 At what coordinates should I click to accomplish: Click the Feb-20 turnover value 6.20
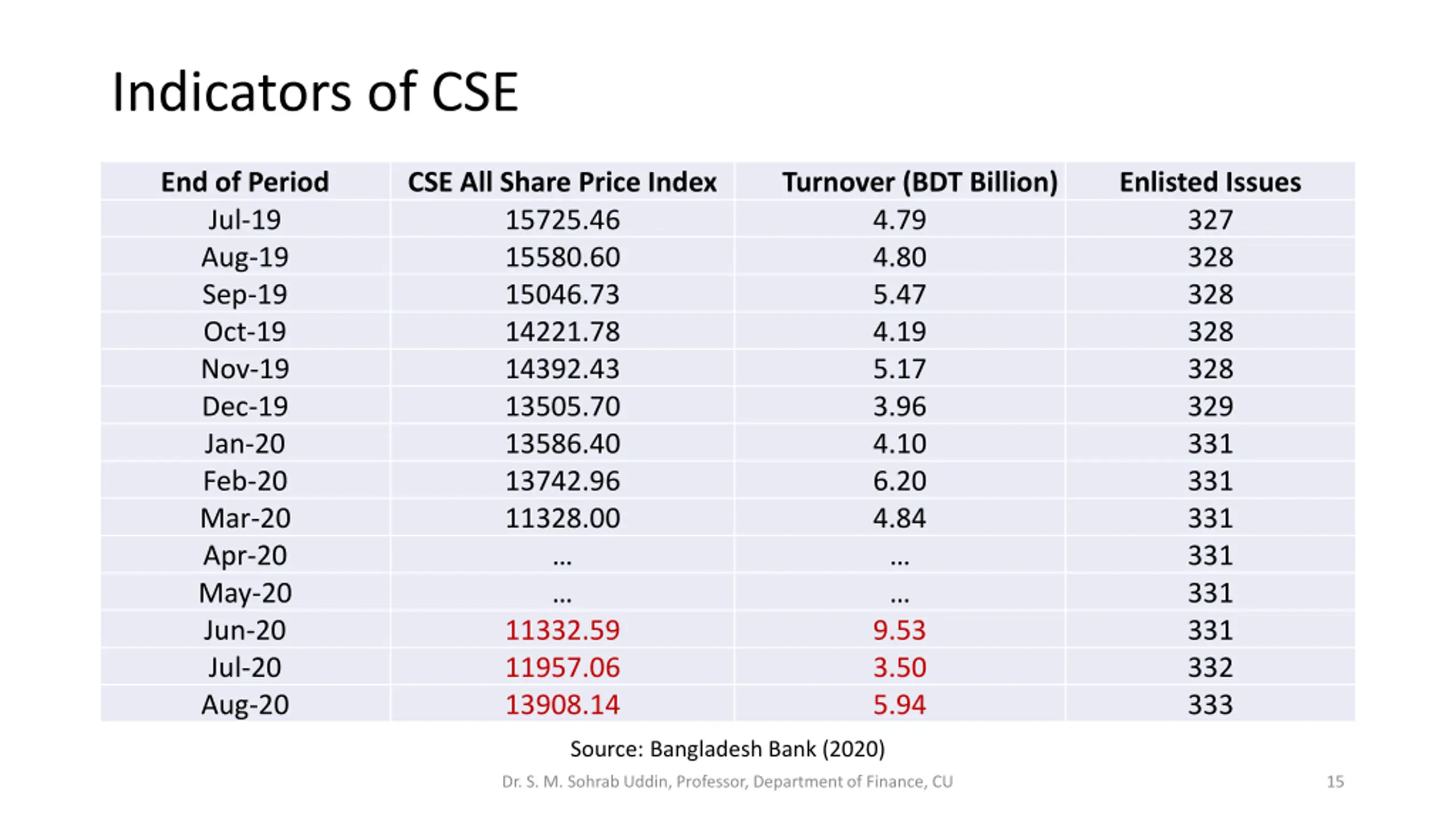click(x=899, y=481)
